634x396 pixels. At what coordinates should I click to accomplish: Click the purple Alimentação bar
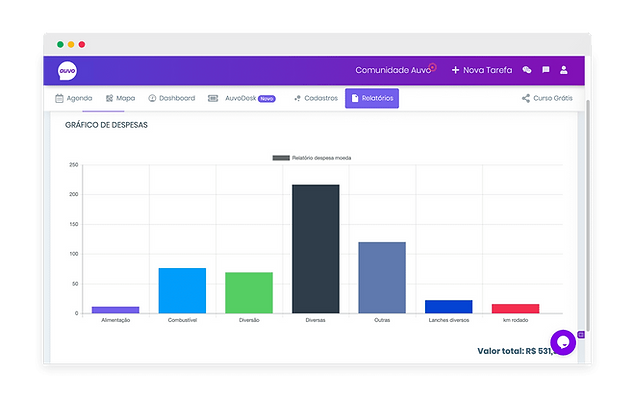116,310
